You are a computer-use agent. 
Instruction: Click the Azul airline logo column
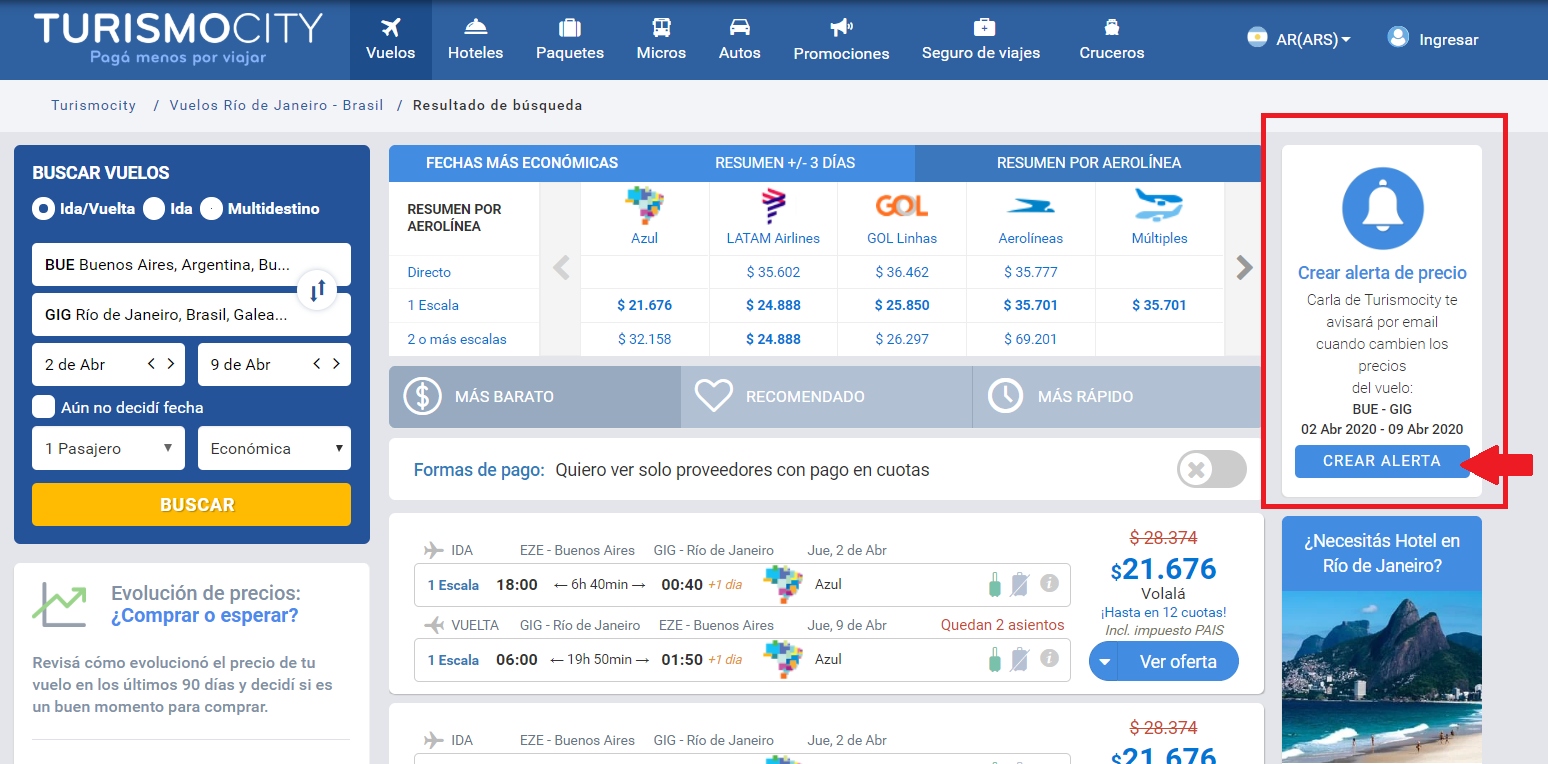645,207
